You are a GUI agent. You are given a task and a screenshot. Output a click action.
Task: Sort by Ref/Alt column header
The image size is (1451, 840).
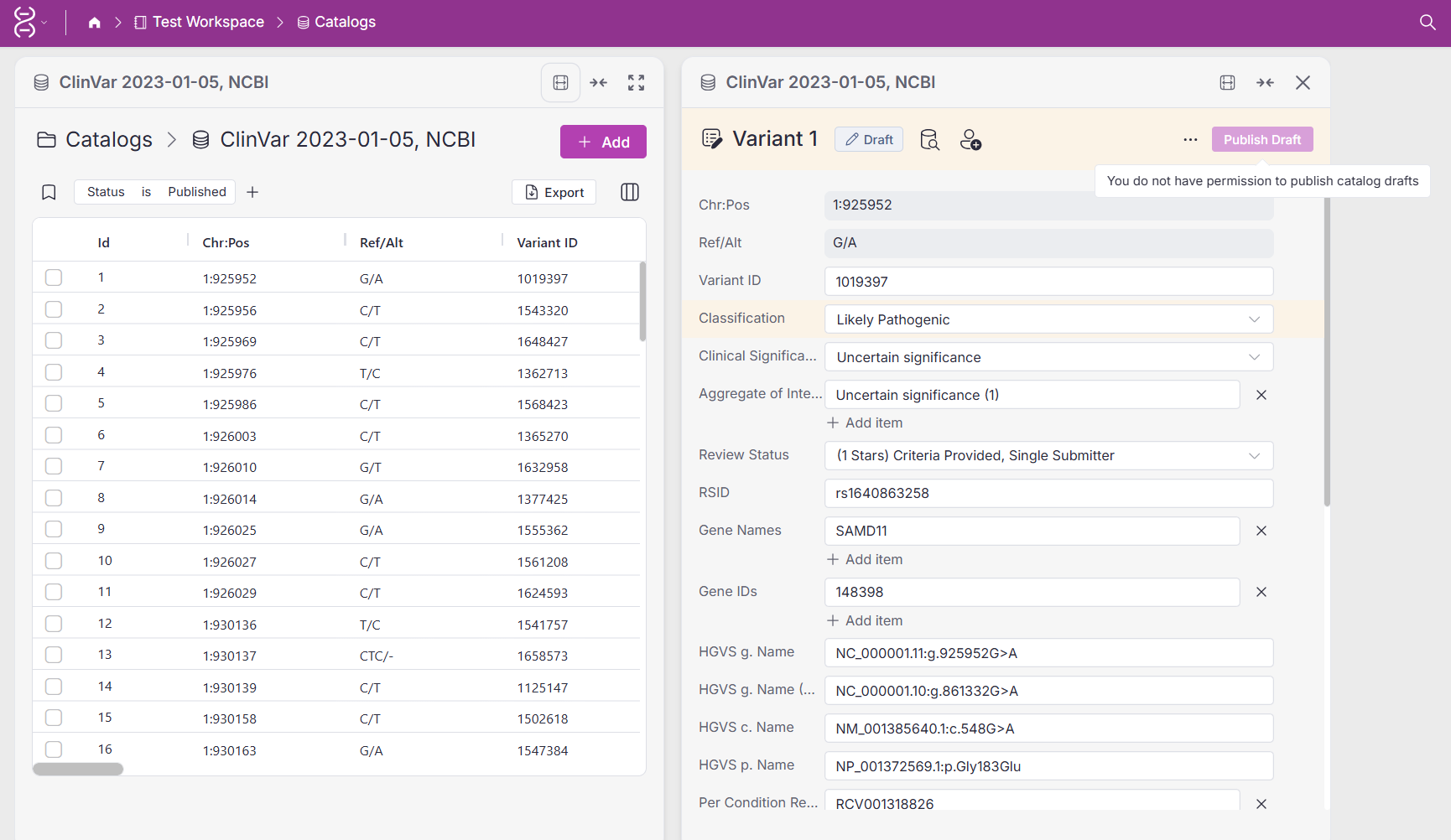pyautogui.click(x=382, y=243)
